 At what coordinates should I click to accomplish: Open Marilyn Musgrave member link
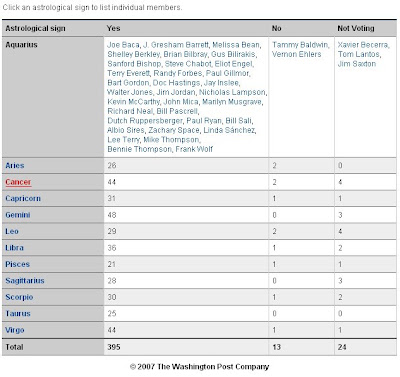pos(232,102)
